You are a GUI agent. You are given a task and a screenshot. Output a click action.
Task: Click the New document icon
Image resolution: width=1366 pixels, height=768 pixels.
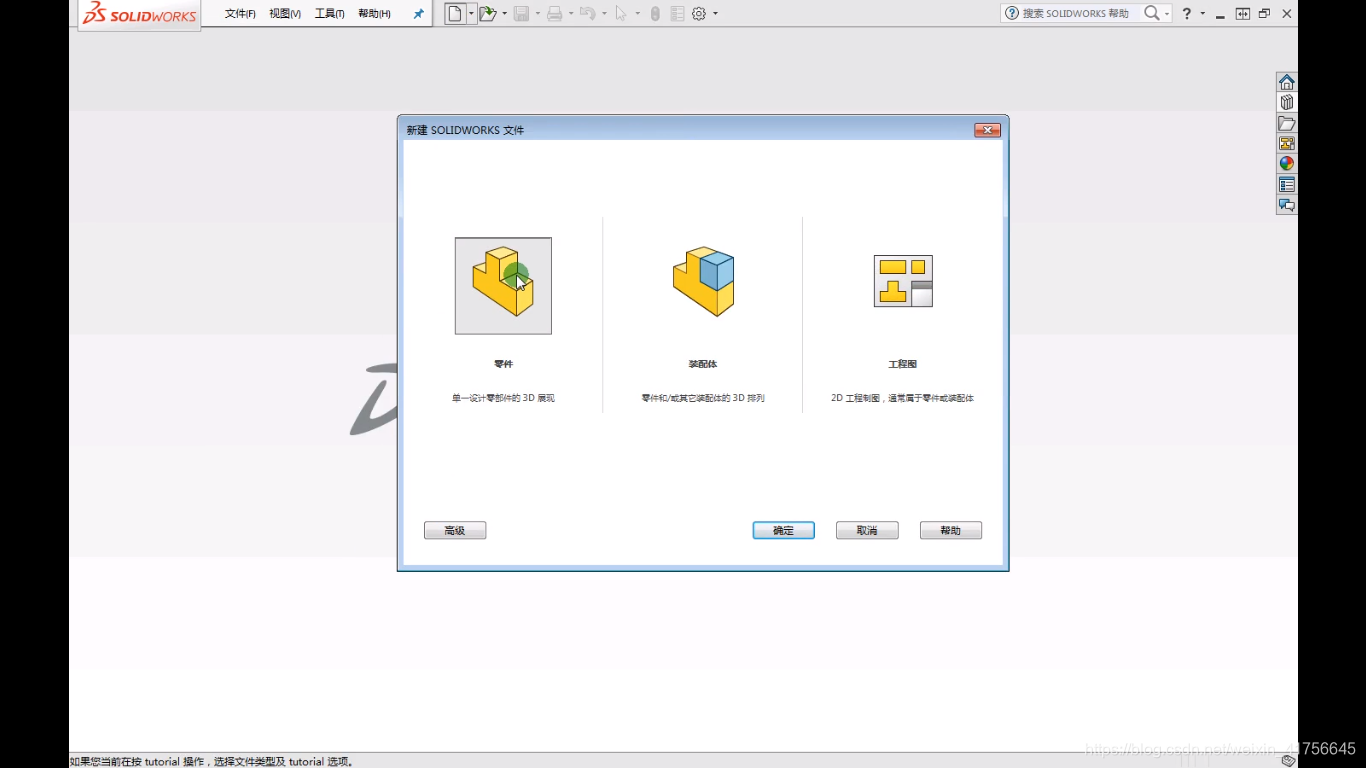tap(455, 14)
